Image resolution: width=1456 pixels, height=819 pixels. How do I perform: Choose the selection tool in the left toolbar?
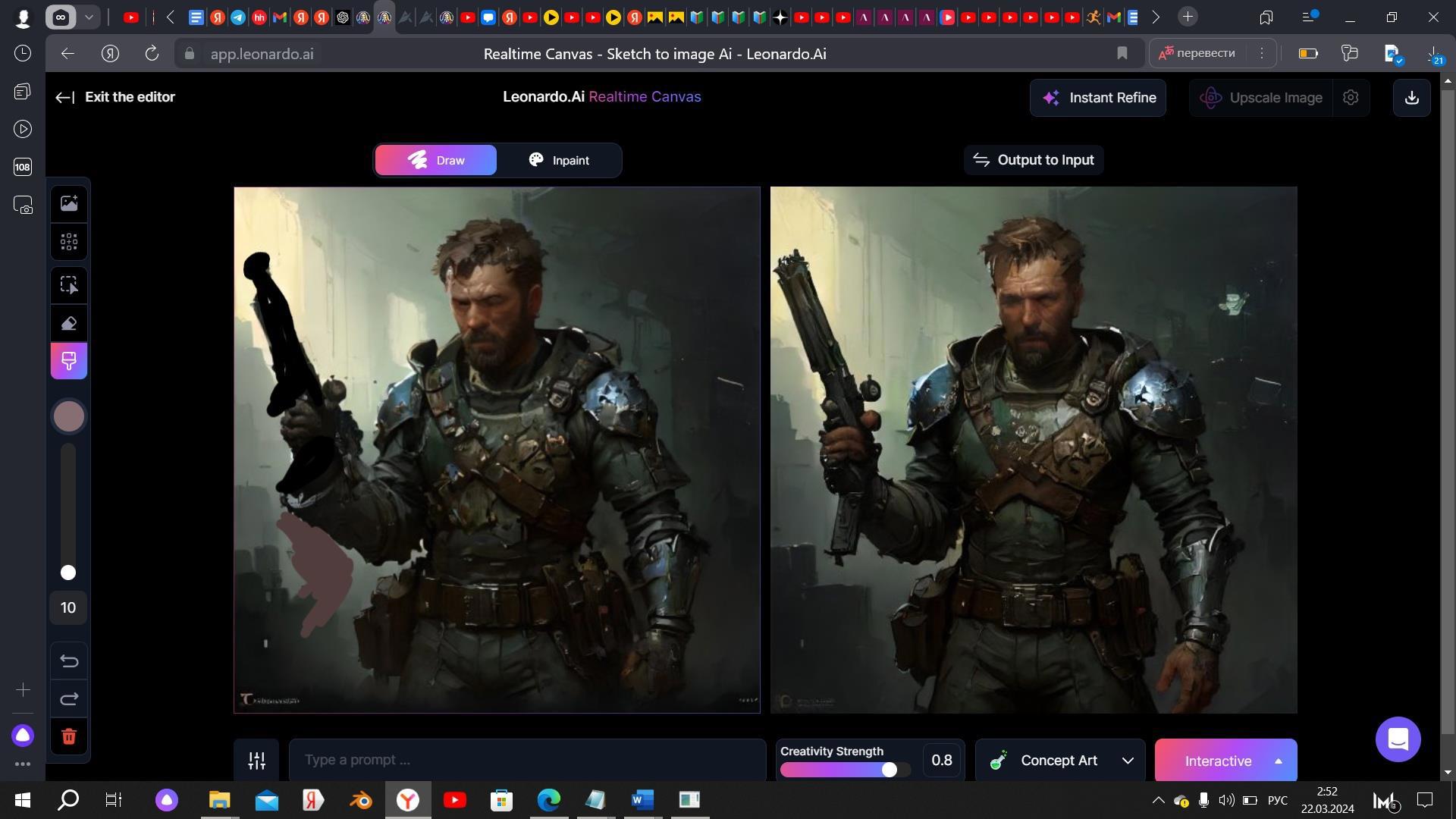tap(69, 285)
